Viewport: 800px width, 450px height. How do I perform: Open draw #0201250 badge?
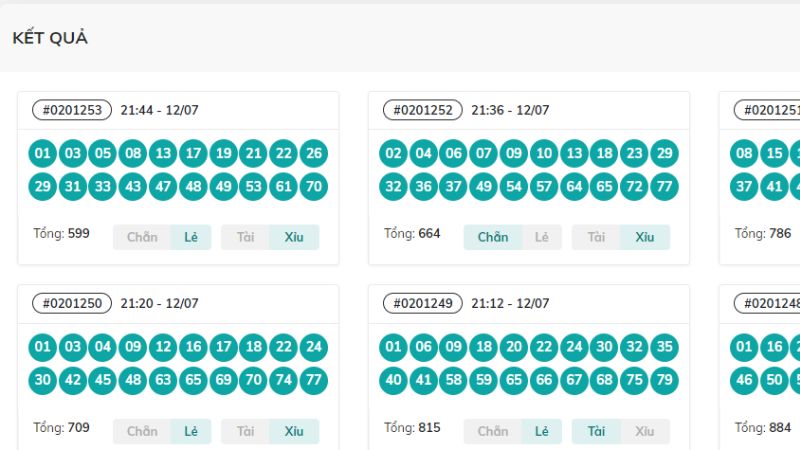pos(72,303)
